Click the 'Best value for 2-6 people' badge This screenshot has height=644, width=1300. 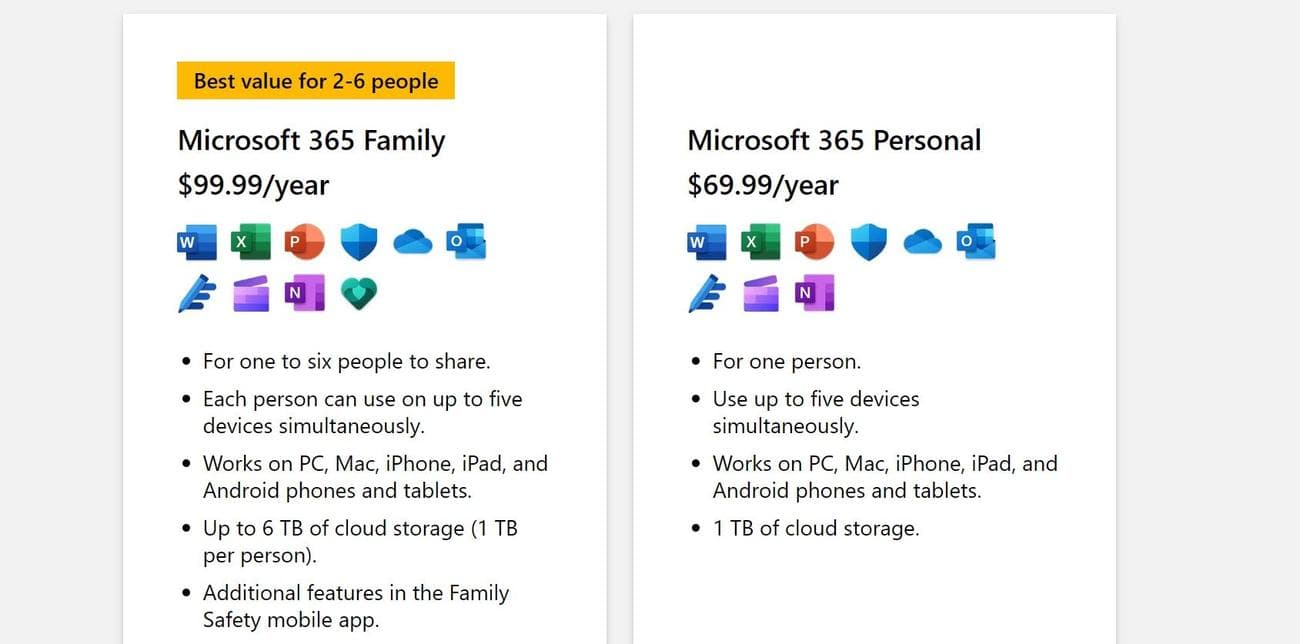click(315, 80)
